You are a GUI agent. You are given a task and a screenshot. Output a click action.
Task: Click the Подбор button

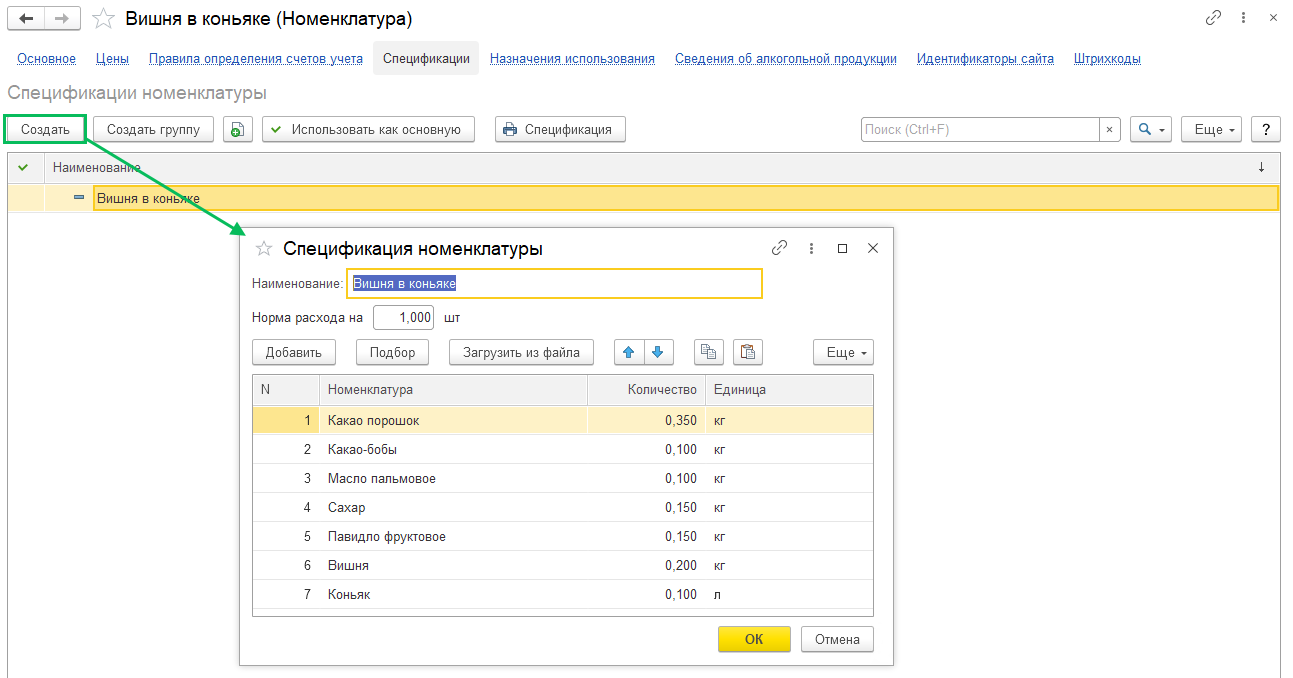[x=392, y=352]
